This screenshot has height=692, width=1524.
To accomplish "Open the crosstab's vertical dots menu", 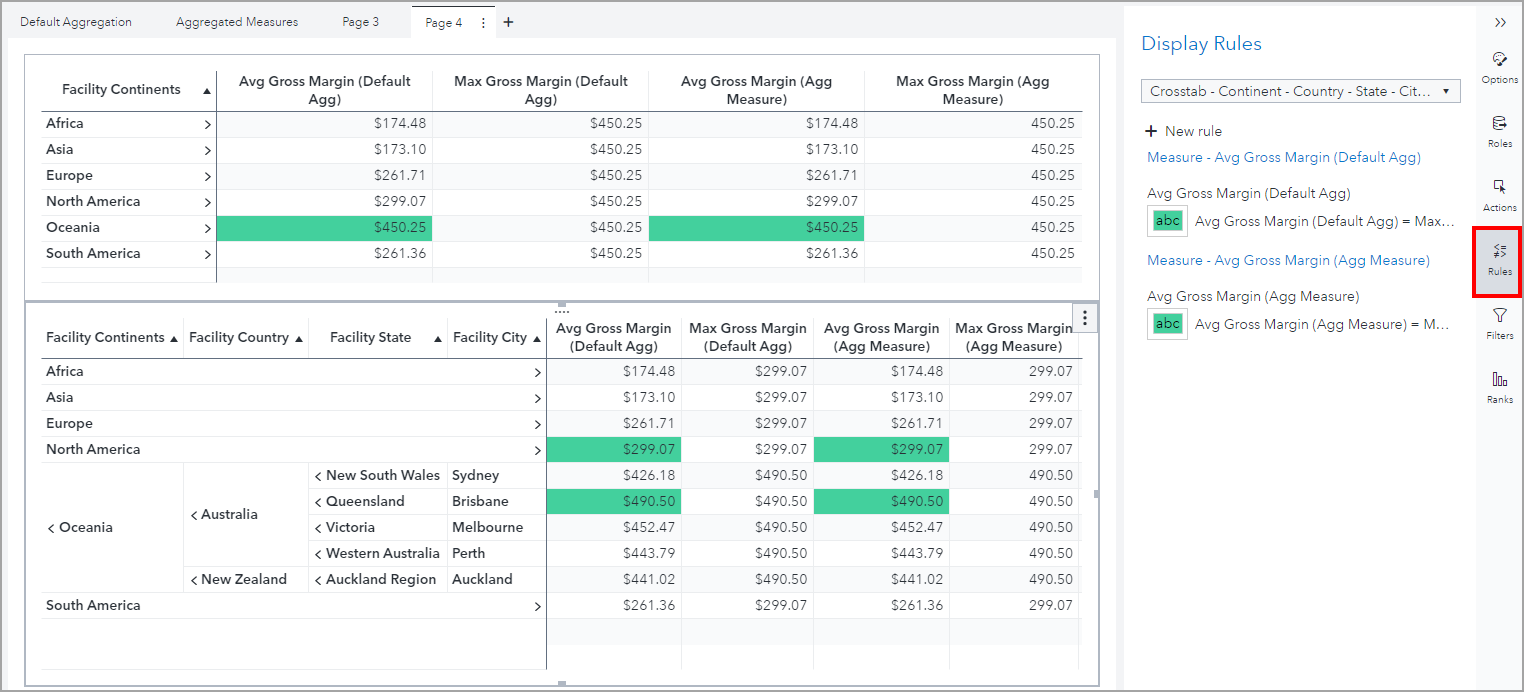I will [x=1084, y=317].
